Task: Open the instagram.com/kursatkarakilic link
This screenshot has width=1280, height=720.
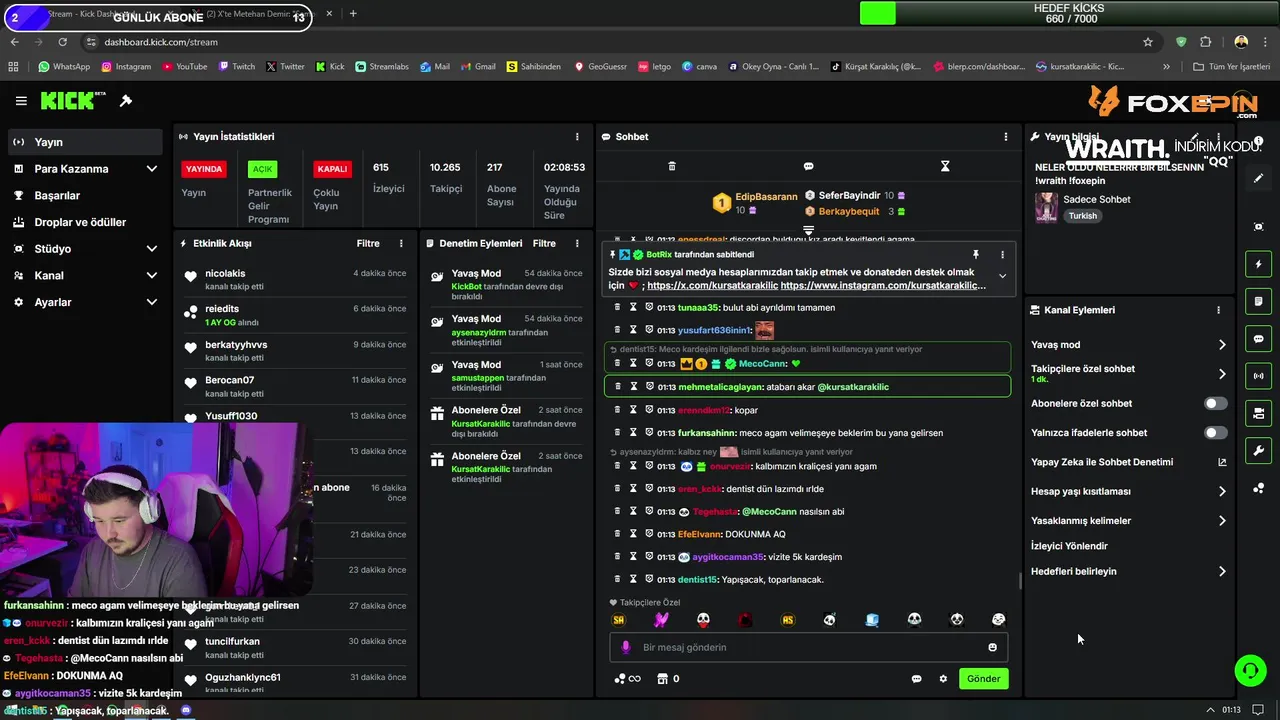Action: coord(883,286)
